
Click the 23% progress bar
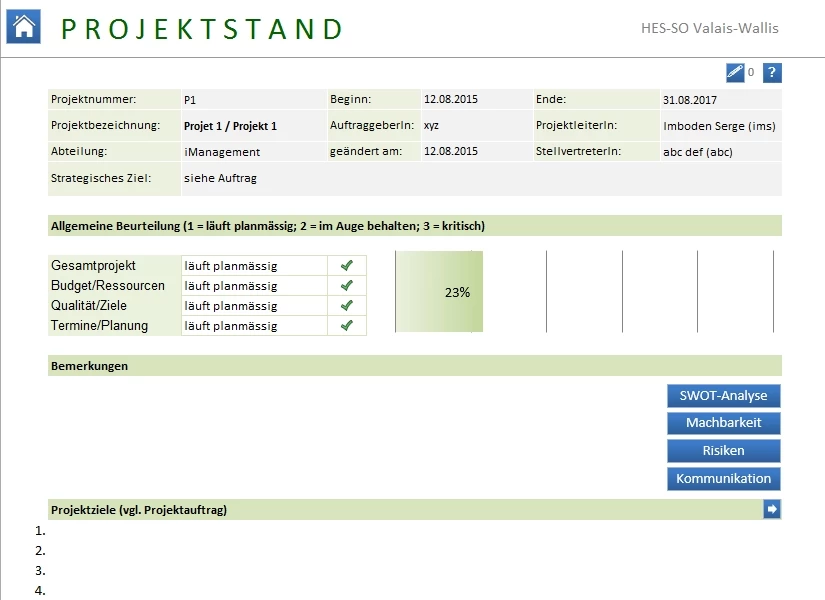point(440,292)
